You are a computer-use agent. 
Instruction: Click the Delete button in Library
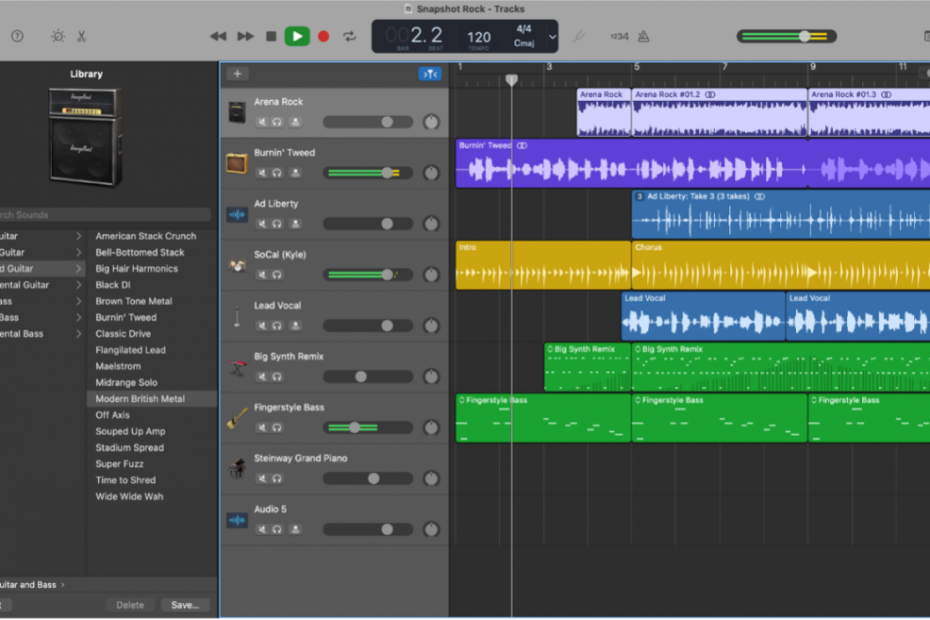(x=130, y=605)
